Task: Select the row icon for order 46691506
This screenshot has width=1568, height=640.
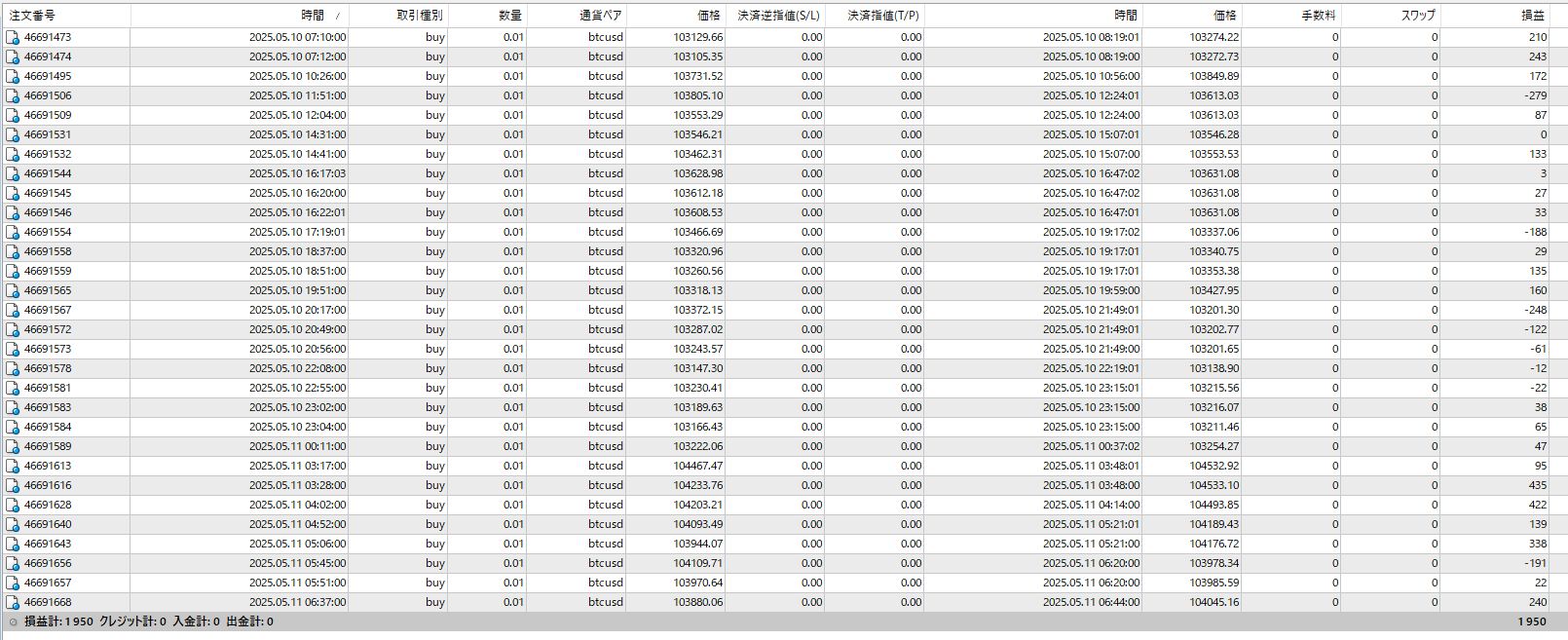Action: click(x=13, y=95)
